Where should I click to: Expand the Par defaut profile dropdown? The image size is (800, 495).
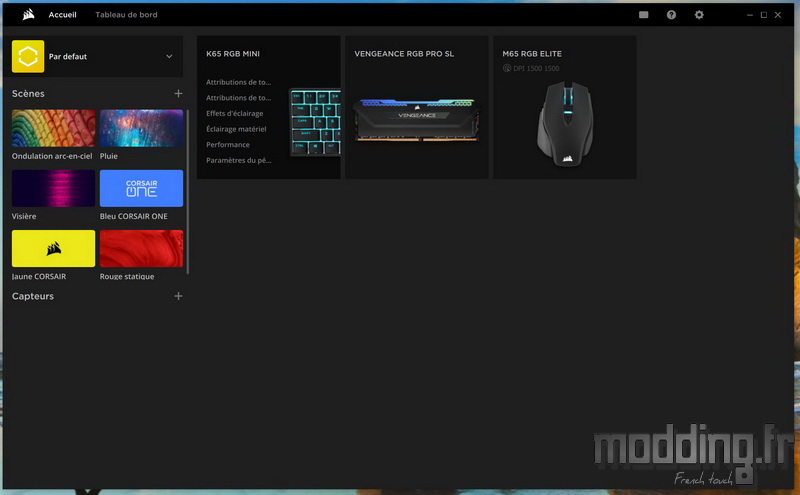click(x=169, y=57)
